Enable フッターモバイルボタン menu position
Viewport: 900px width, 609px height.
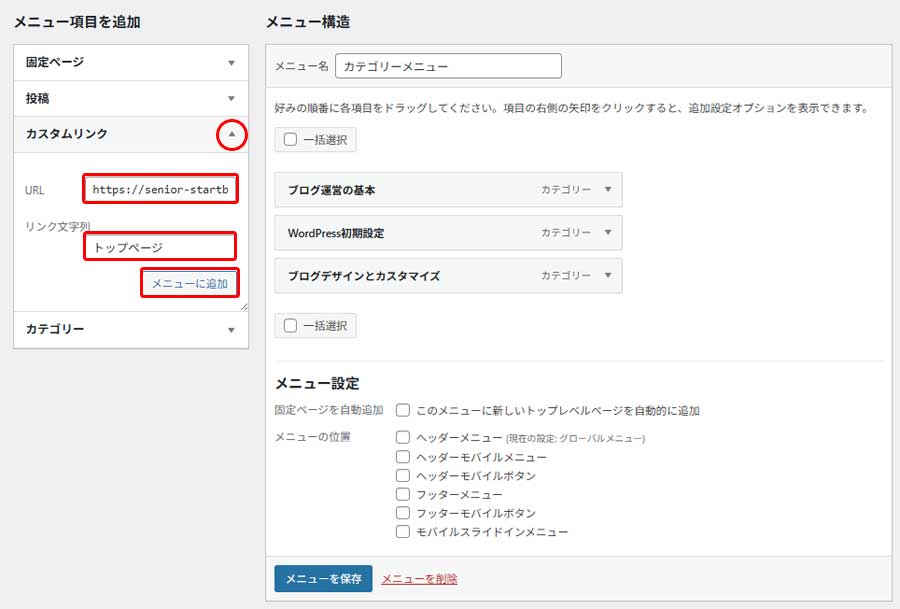tap(403, 513)
